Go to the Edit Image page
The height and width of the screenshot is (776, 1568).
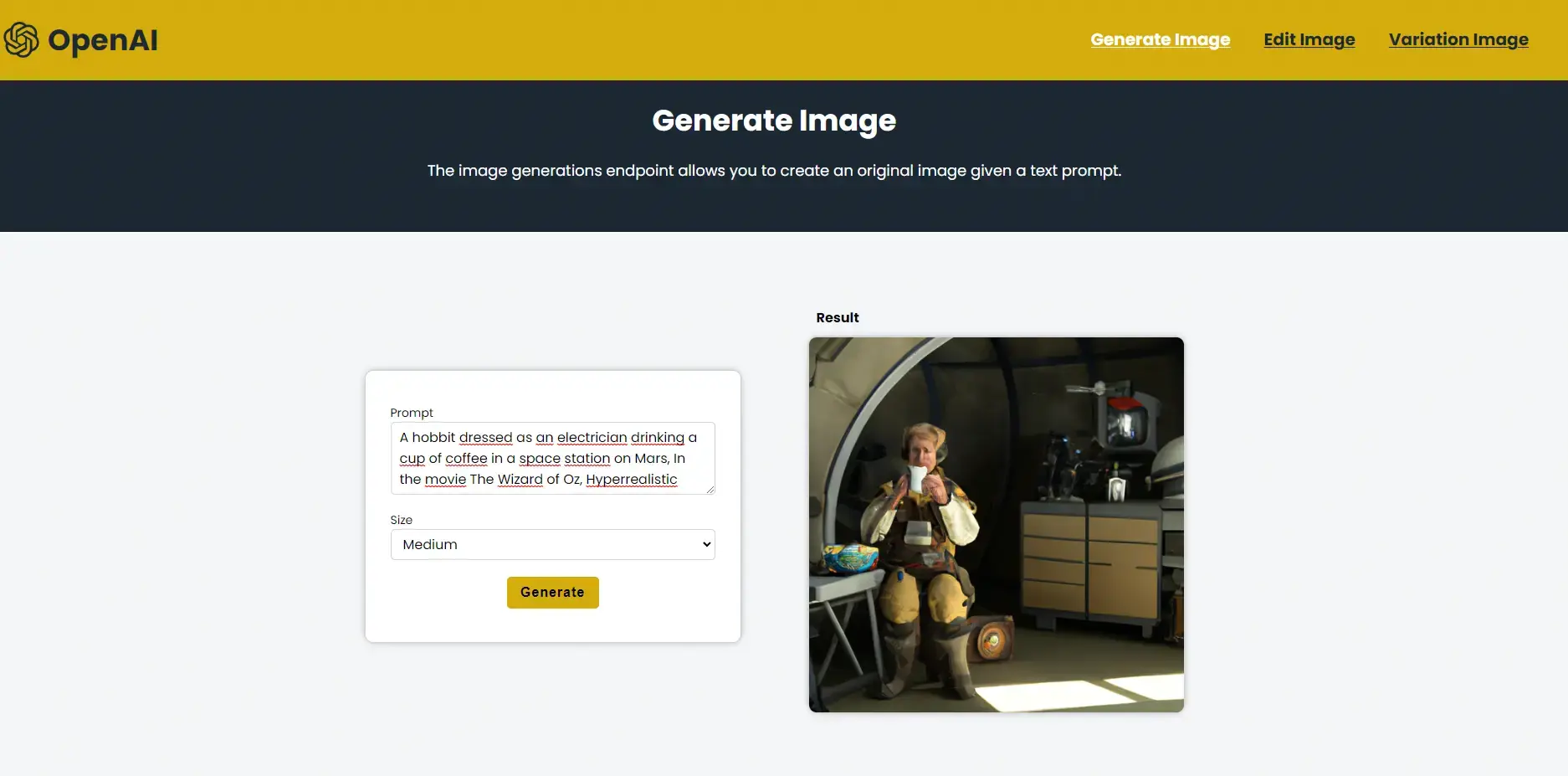click(1309, 39)
